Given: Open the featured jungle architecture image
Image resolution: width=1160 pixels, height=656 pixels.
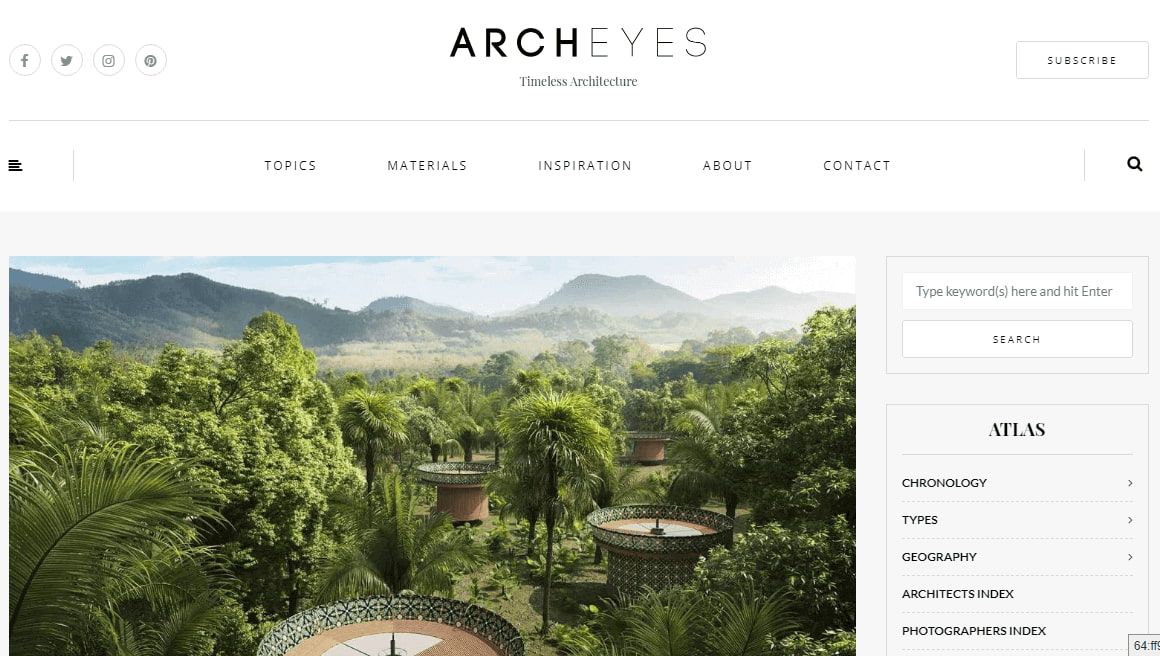Looking at the screenshot, I should pos(432,456).
